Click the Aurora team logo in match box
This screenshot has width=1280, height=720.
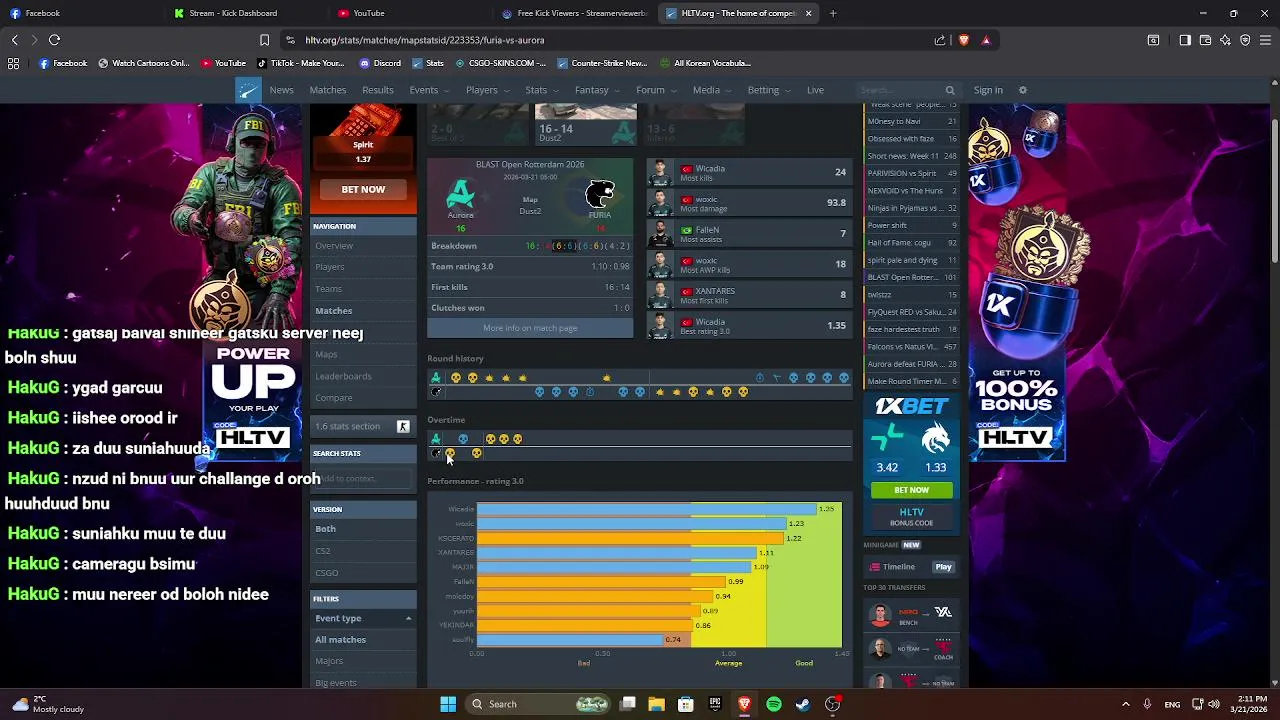461,192
